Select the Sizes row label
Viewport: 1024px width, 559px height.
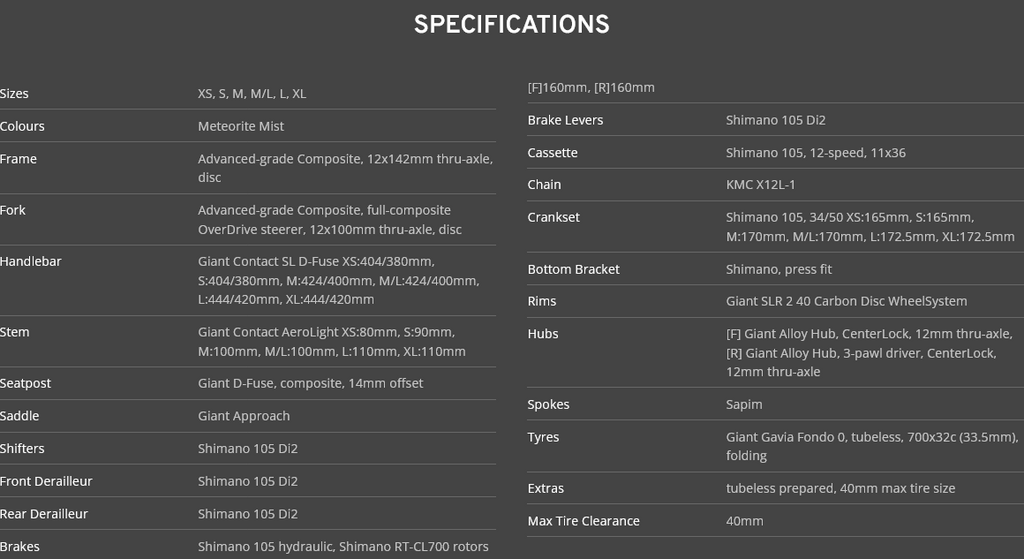[x=14, y=93]
